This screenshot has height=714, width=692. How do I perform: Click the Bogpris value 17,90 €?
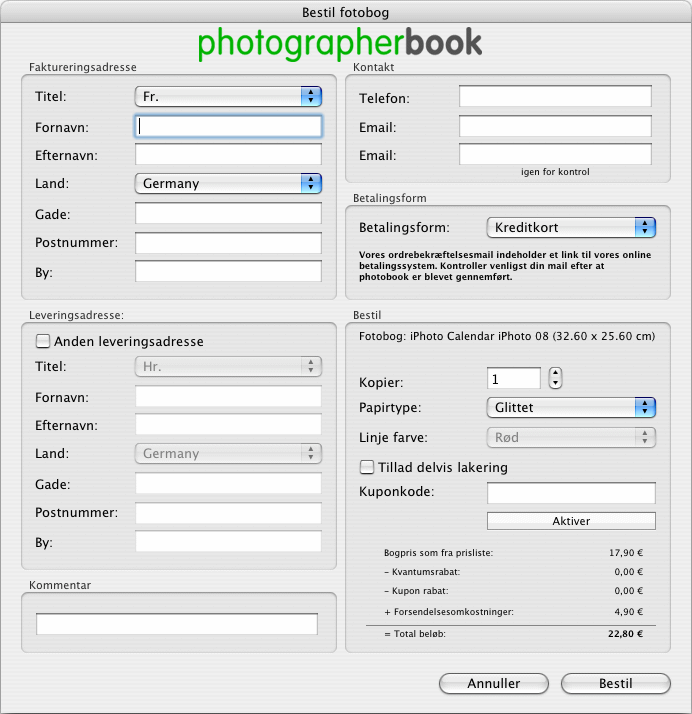tap(626, 552)
